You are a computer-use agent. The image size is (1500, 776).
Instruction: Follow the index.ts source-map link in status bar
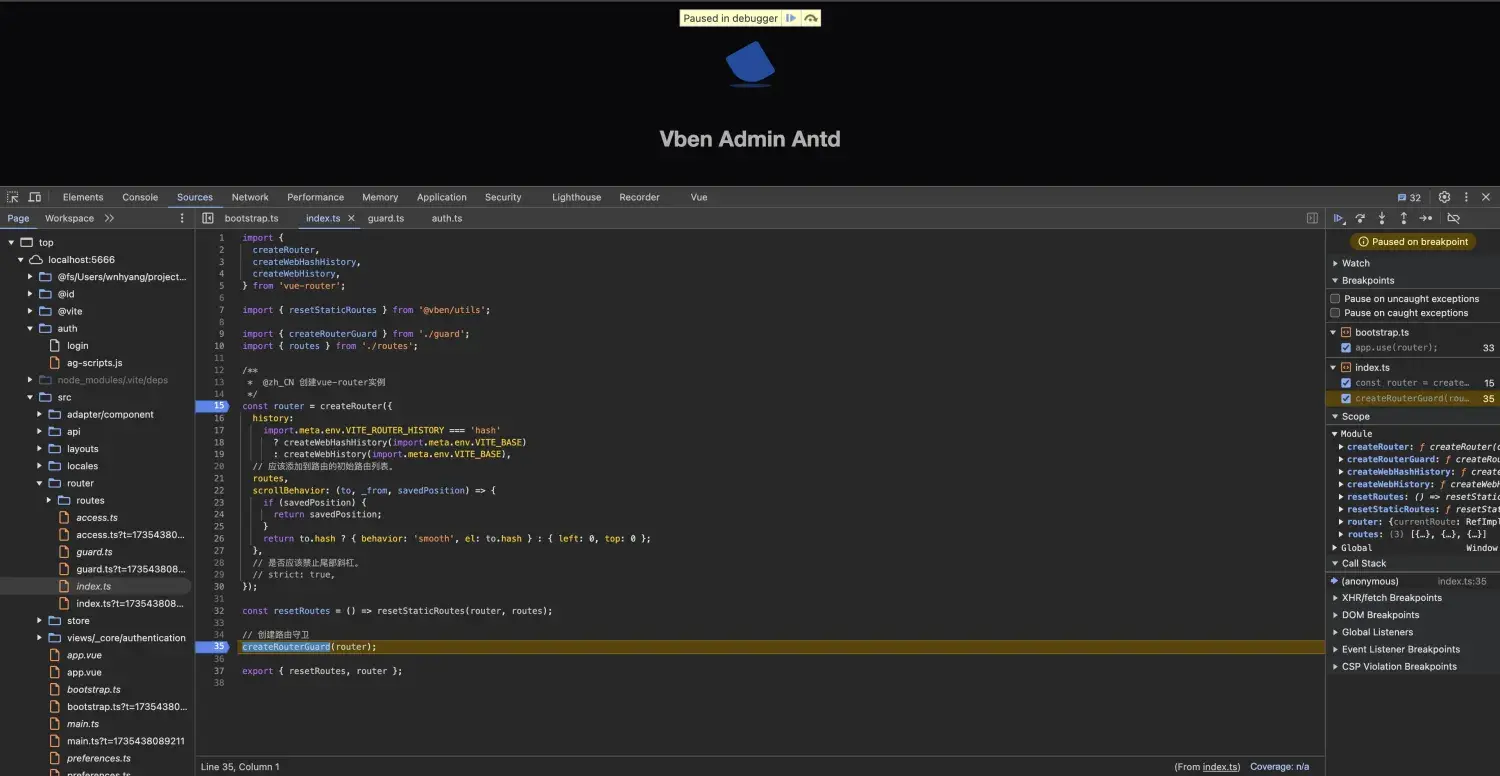point(1220,767)
